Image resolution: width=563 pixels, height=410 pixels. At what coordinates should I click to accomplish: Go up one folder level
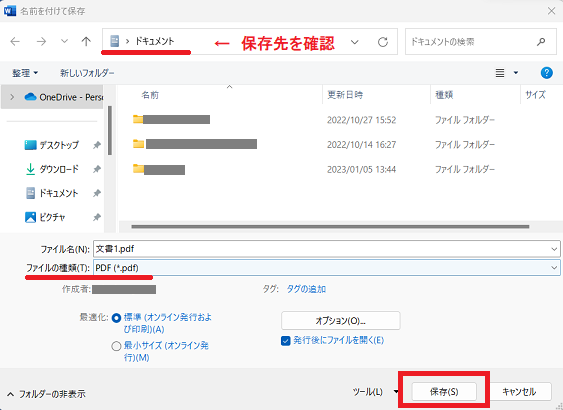pos(86,42)
